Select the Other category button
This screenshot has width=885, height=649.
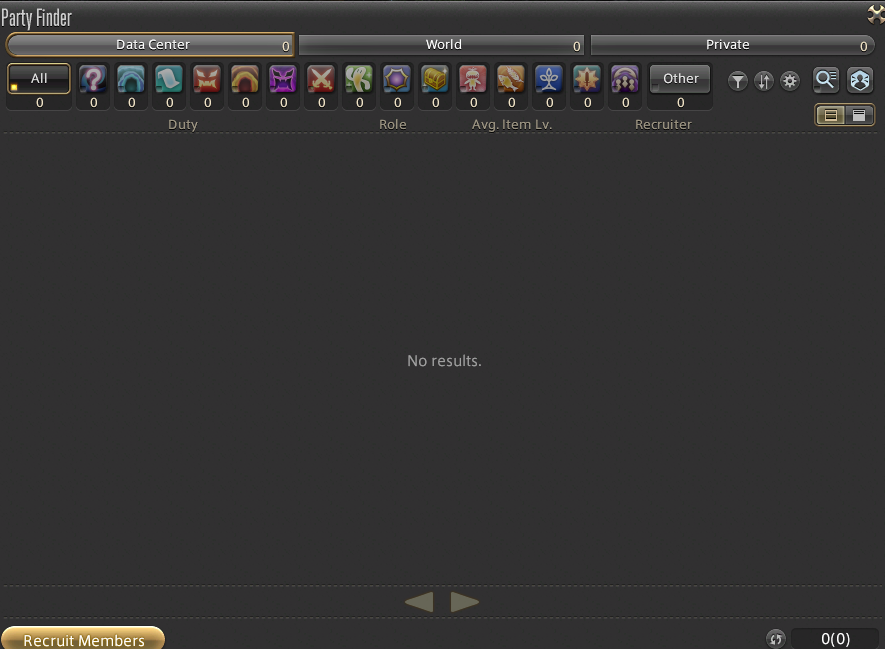click(x=680, y=78)
